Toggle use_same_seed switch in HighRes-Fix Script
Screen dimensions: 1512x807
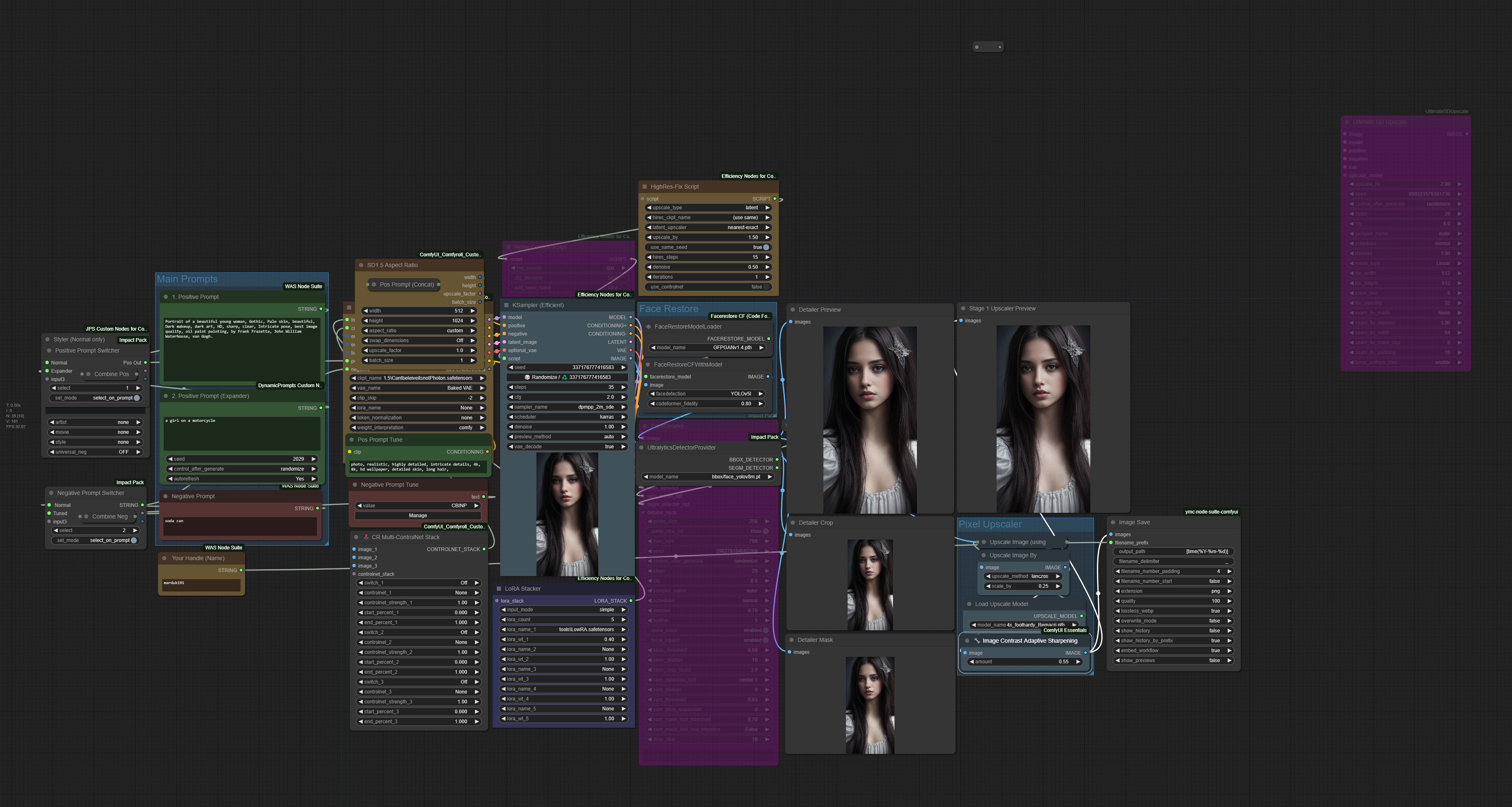(765, 247)
